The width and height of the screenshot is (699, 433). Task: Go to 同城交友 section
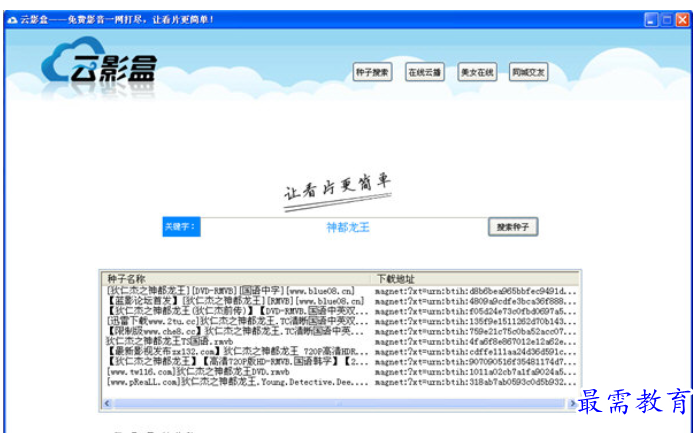tap(528, 72)
